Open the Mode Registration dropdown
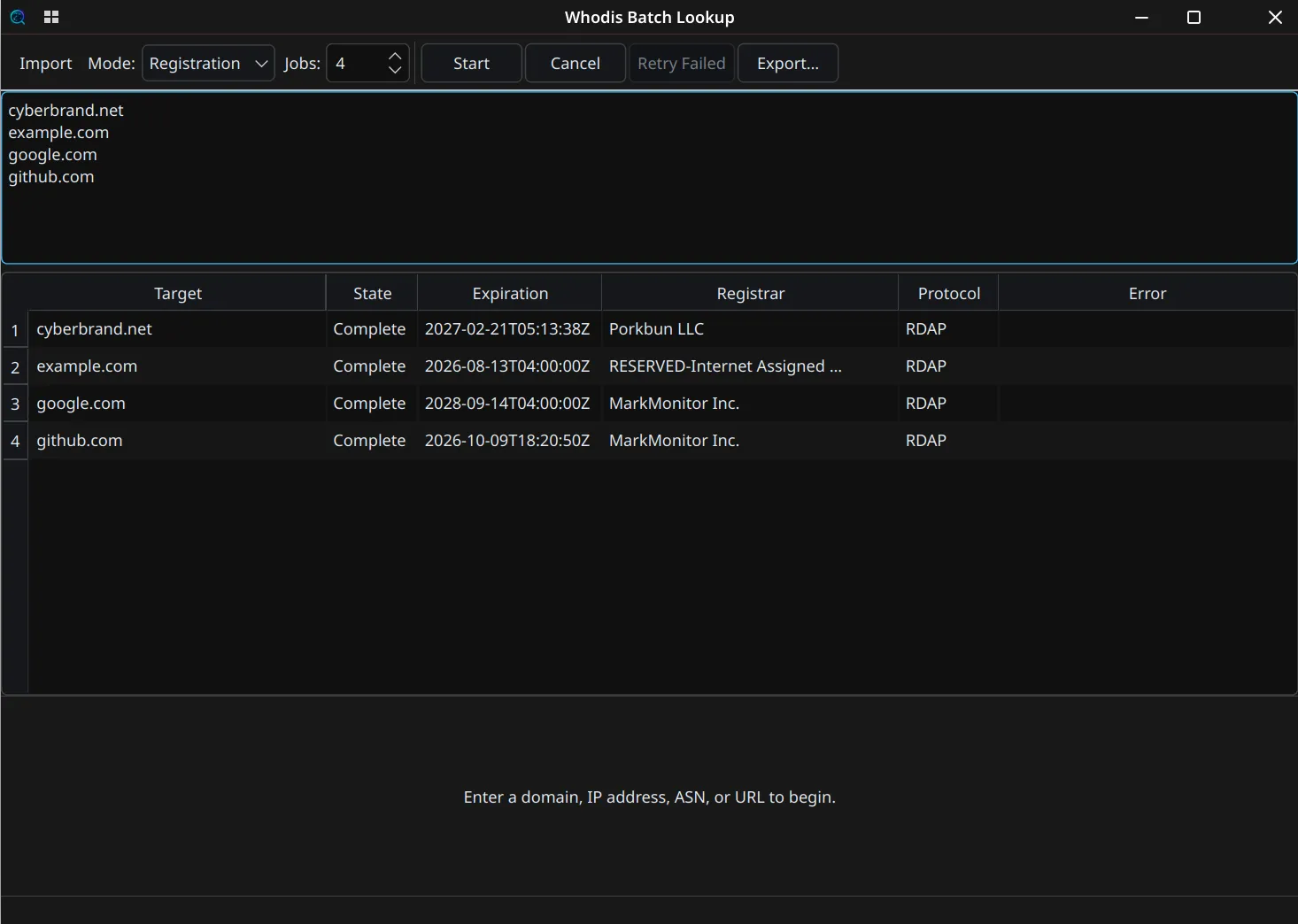 208,63
